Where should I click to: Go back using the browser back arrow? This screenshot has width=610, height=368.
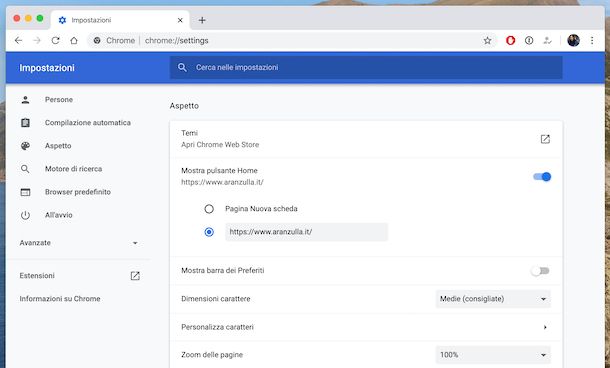pyautogui.click(x=18, y=40)
